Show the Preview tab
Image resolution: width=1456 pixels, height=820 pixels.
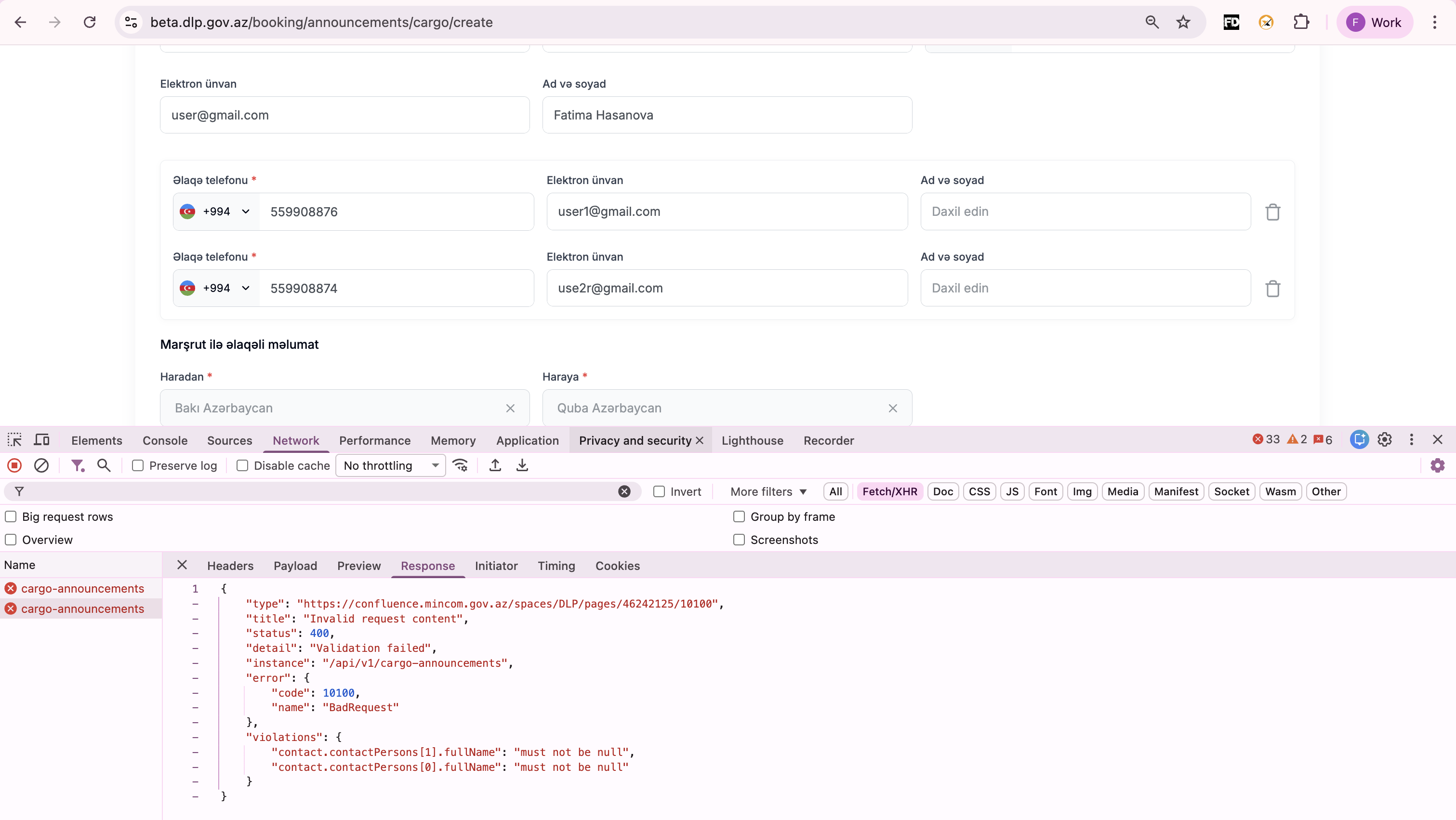tap(359, 566)
